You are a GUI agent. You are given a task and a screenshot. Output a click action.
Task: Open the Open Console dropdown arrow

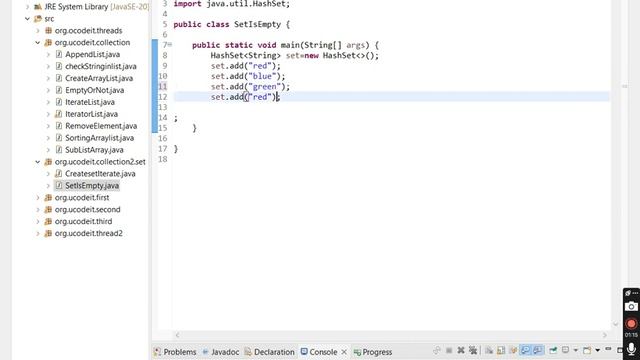pyautogui.click(x=598, y=350)
